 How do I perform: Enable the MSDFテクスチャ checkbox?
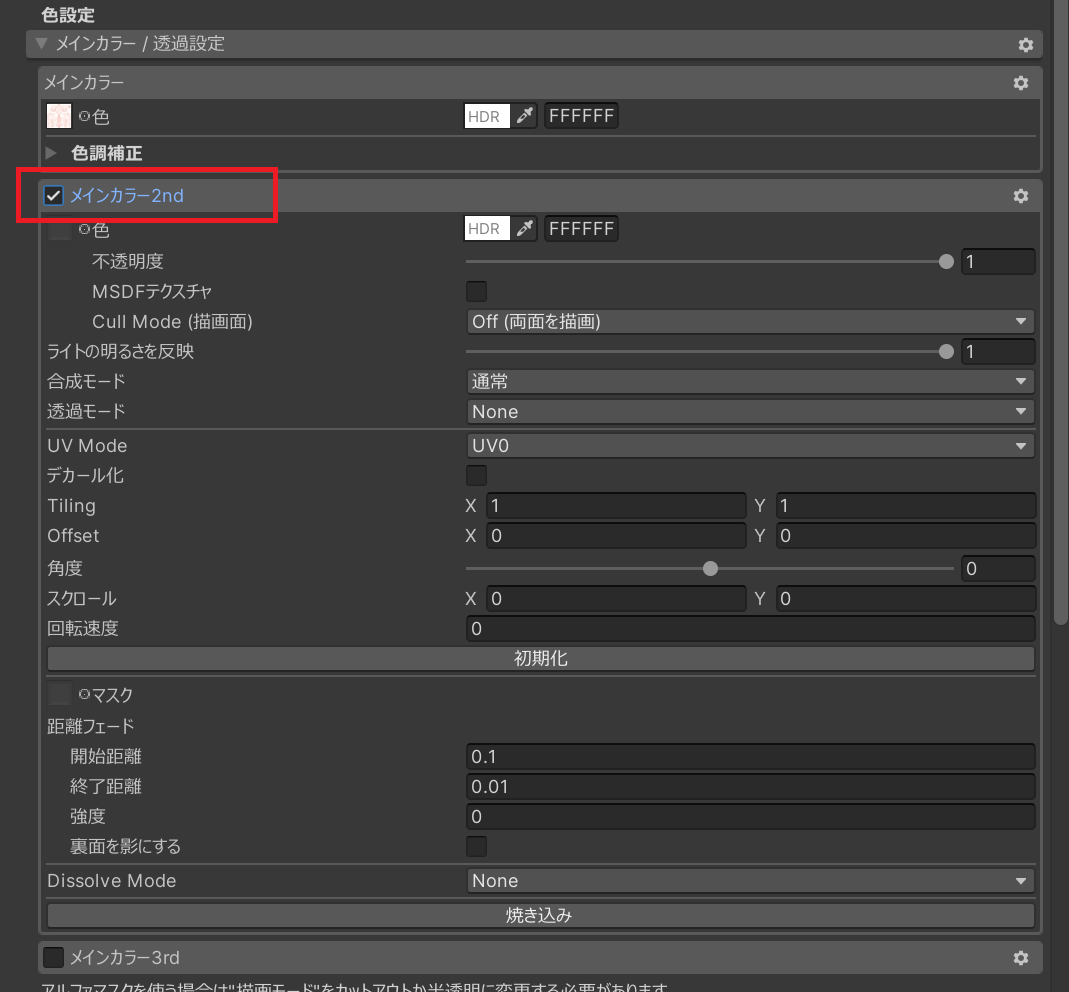pyautogui.click(x=477, y=292)
